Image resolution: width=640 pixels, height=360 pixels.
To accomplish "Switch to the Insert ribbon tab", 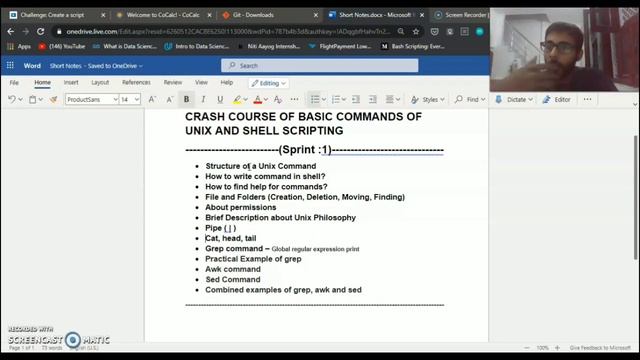I will pyautogui.click(x=71, y=82).
